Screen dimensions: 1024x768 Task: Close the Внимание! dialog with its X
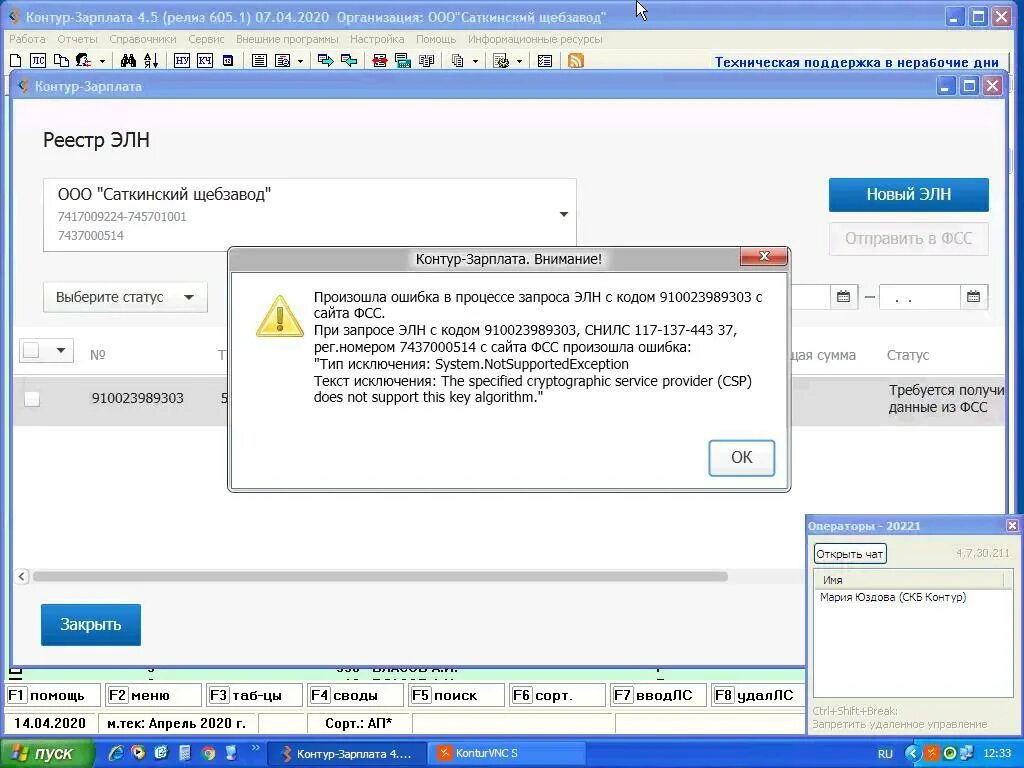pos(763,257)
